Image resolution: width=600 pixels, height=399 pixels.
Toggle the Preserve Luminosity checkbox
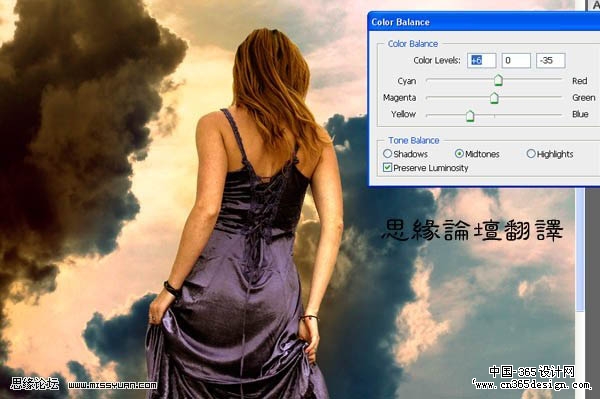(x=387, y=168)
